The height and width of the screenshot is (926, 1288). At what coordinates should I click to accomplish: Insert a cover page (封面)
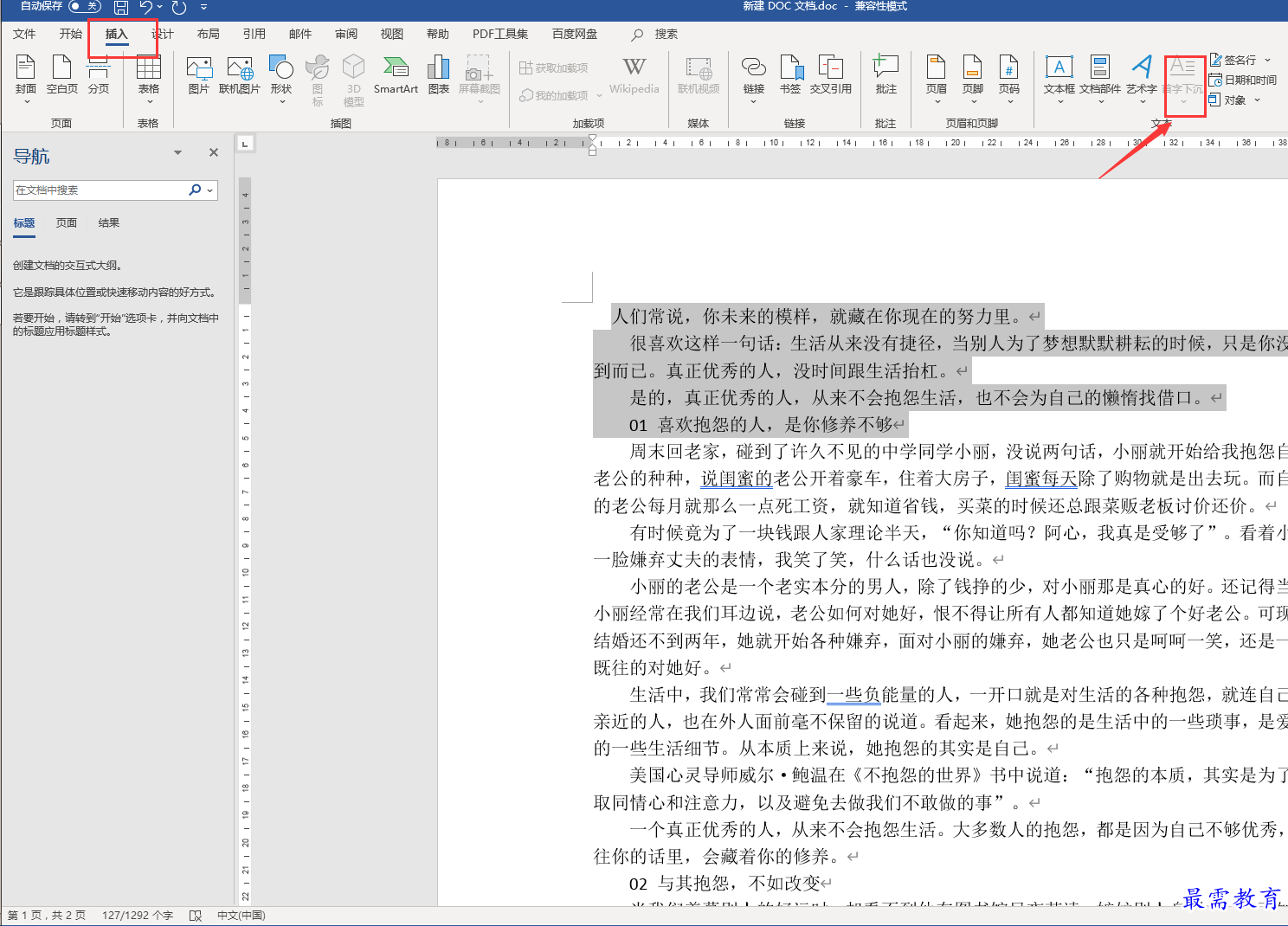26,78
